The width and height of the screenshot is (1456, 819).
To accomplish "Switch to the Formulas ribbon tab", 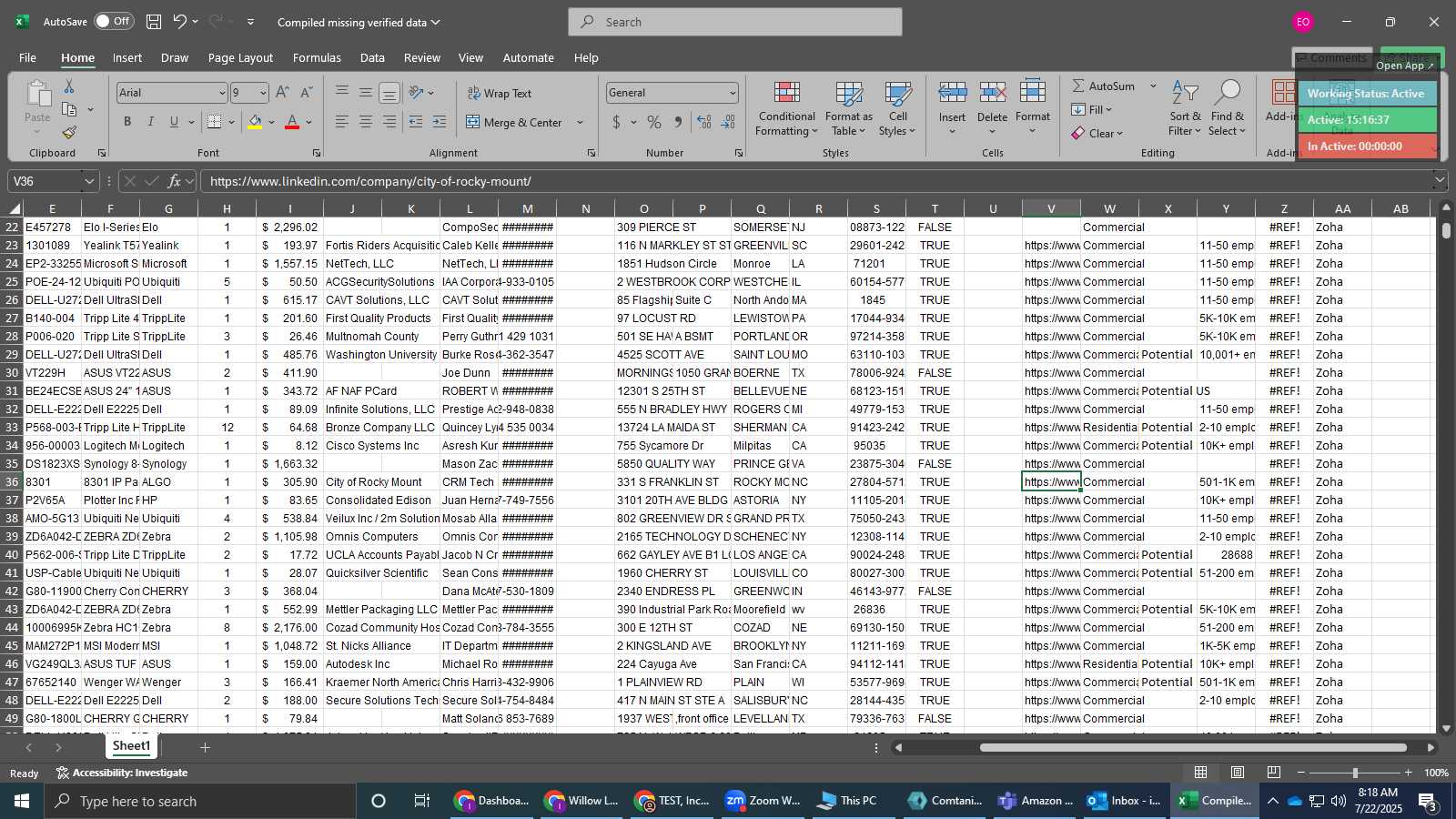I will click(x=317, y=57).
